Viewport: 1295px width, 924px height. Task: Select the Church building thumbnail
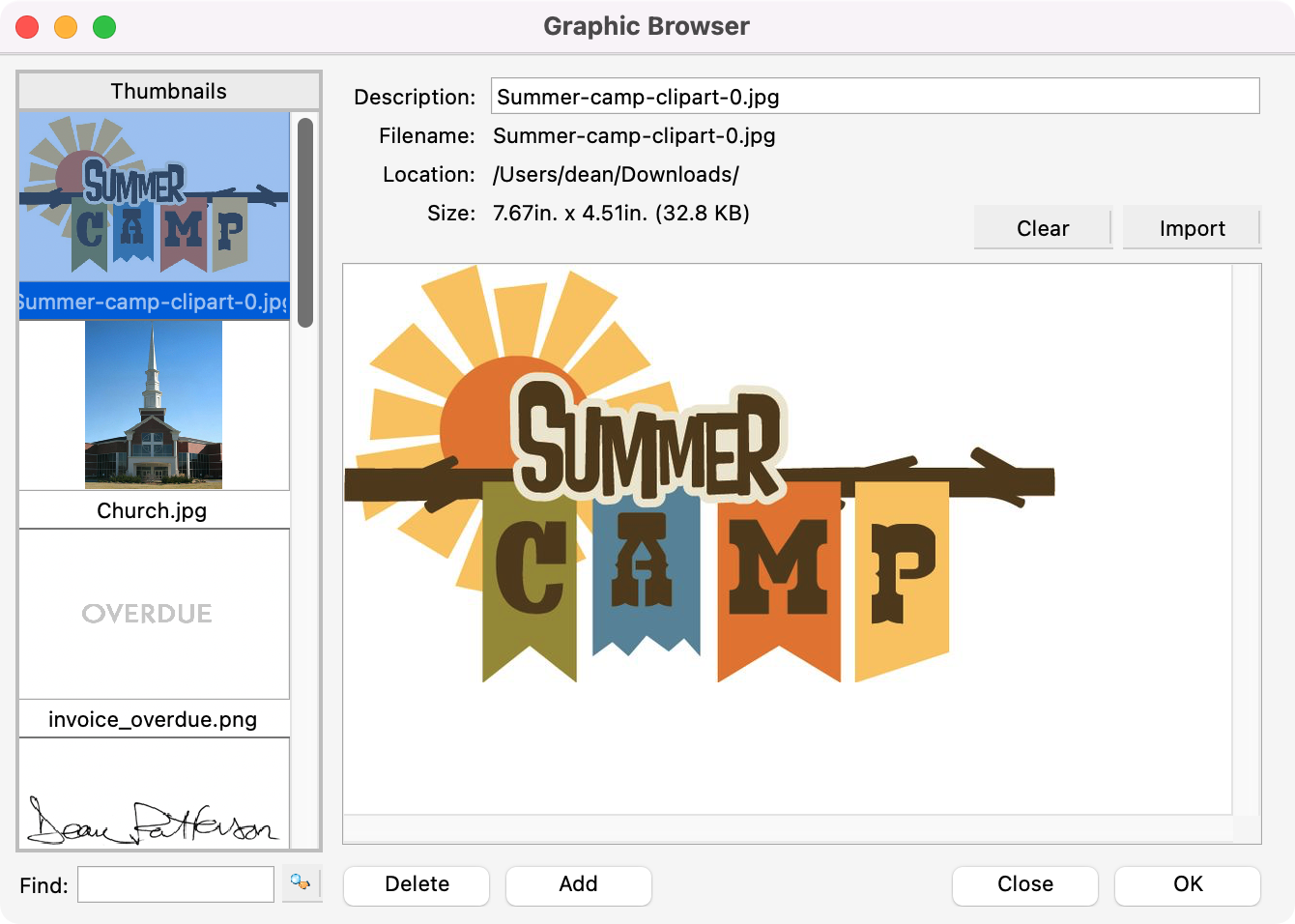point(154,405)
